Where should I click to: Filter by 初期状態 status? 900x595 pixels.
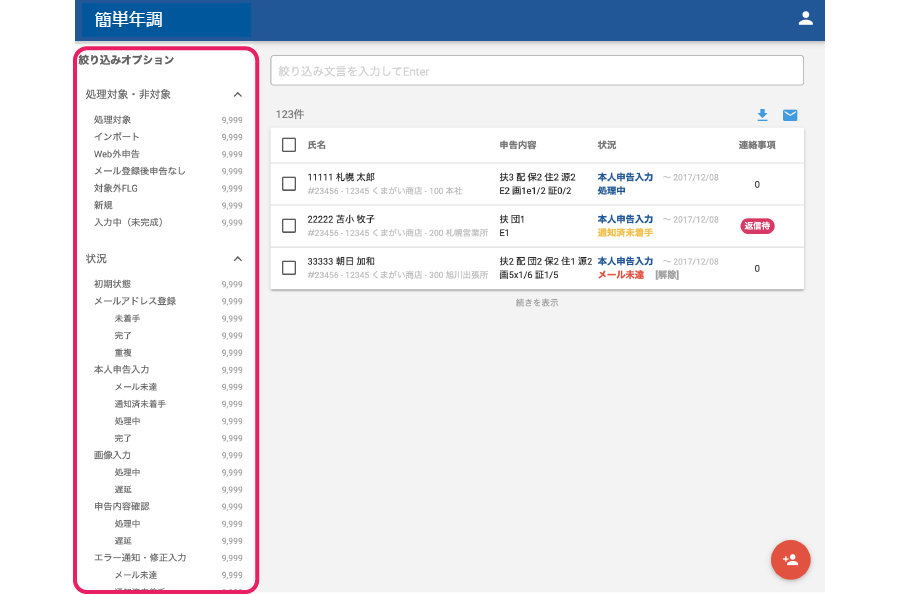click(x=112, y=284)
